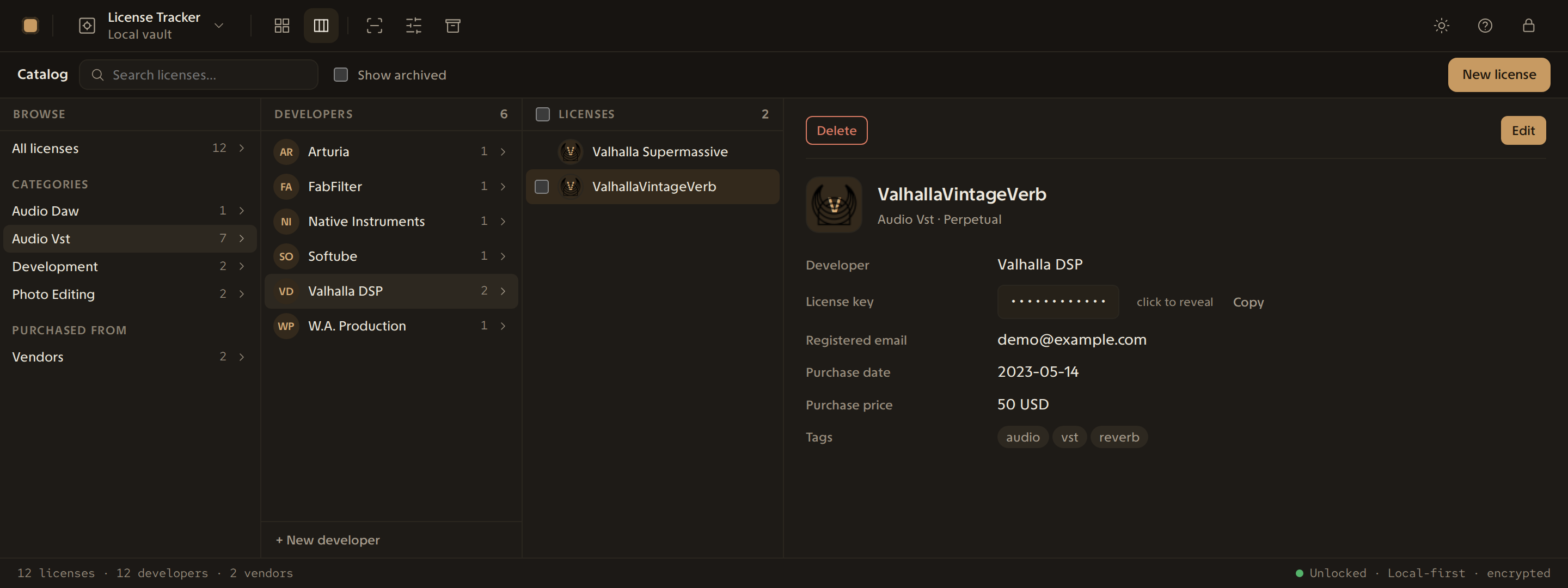Click the reverb tag
Screen dimensions: 1568x588
tap(1119, 437)
